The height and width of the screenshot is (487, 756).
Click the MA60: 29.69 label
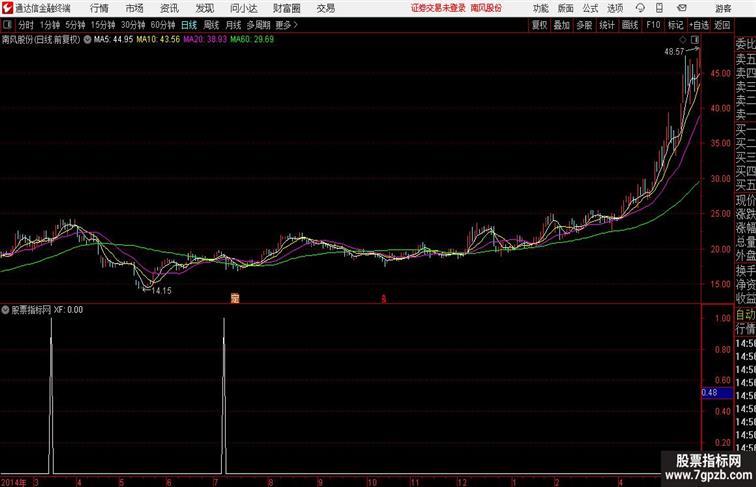tap(252, 40)
